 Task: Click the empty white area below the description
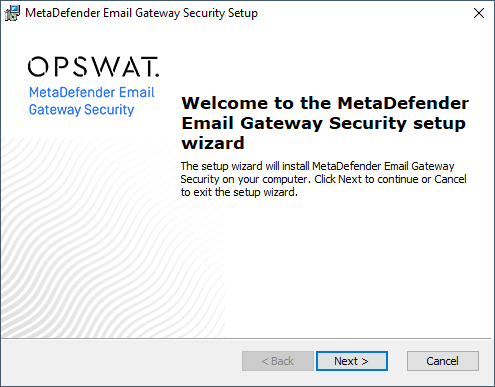[333, 267]
